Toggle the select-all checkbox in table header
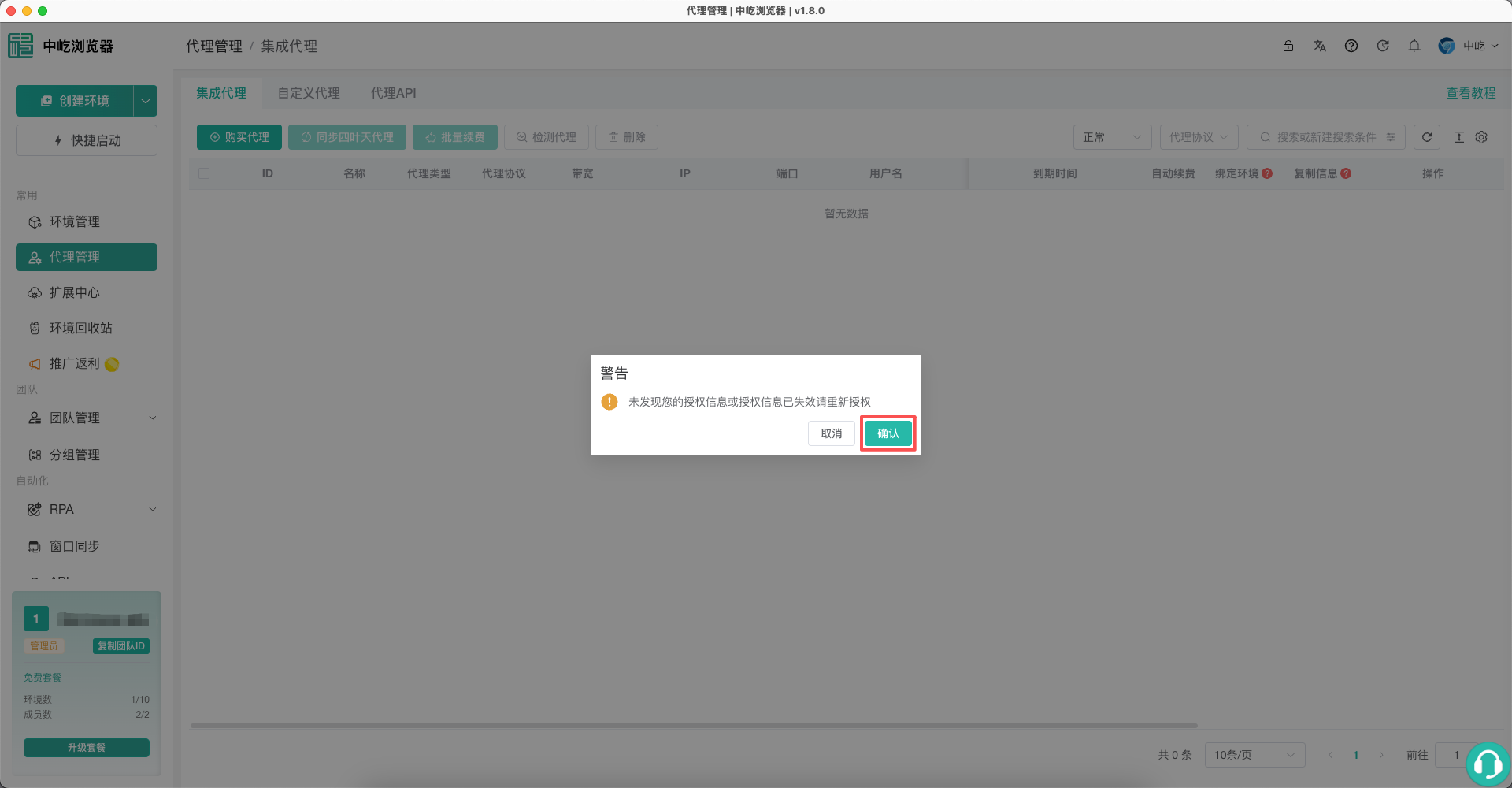The height and width of the screenshot is (788, 1512). coord(204,173)
